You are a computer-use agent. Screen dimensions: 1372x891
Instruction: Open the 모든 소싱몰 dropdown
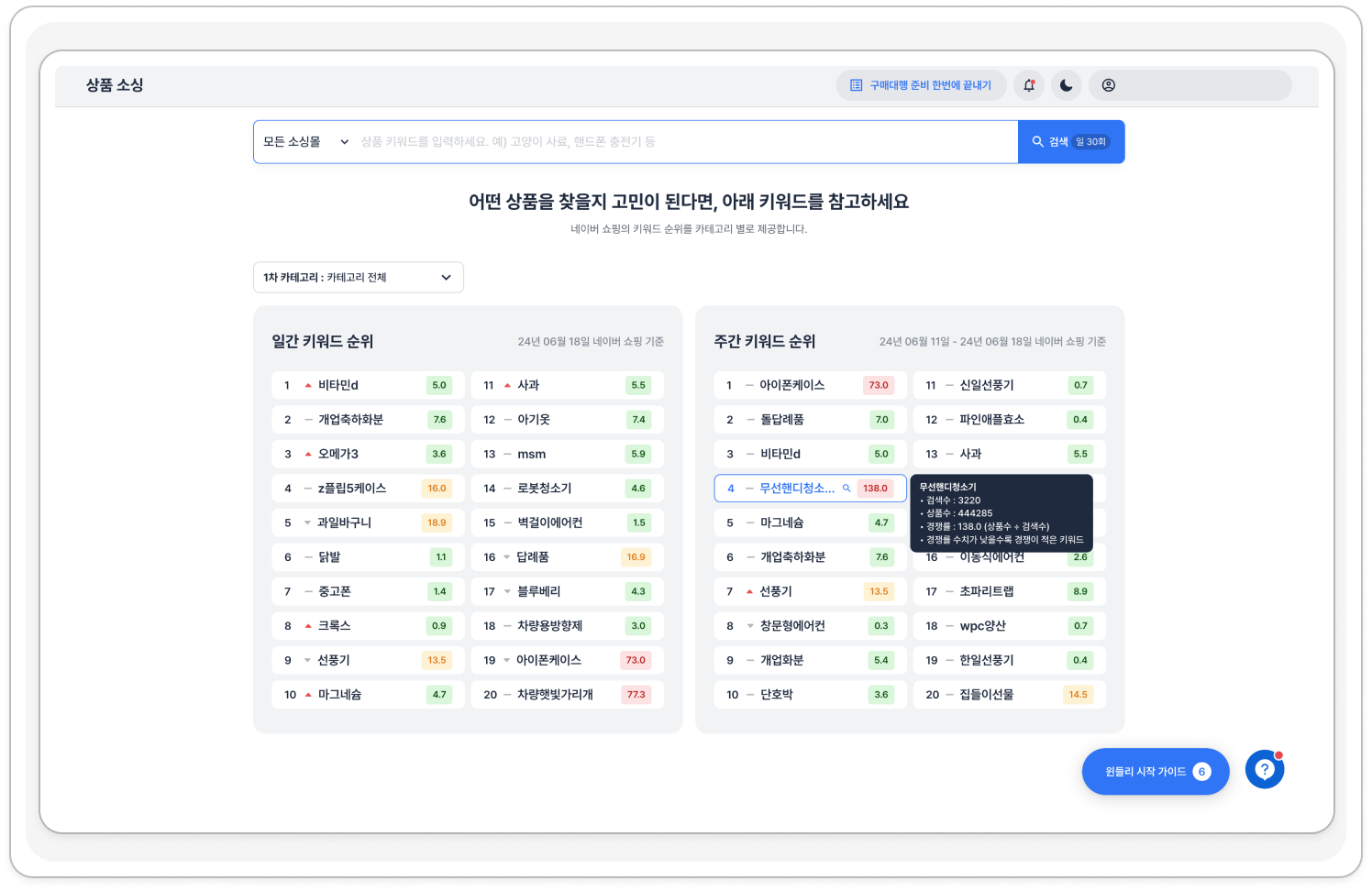(x=305, y=142)
